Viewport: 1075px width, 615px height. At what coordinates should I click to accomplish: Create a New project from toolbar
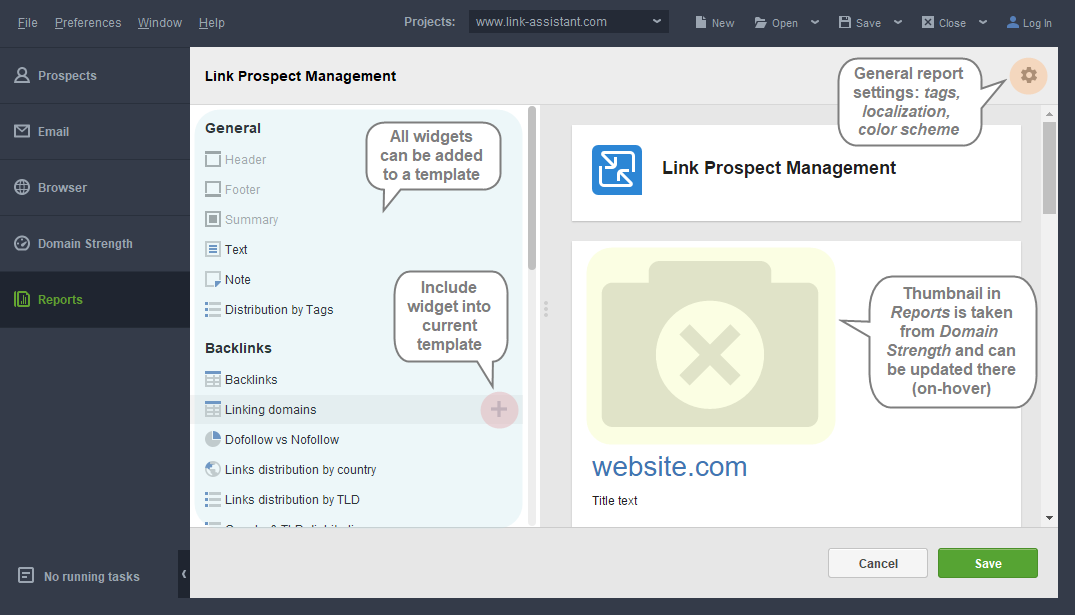714,23
